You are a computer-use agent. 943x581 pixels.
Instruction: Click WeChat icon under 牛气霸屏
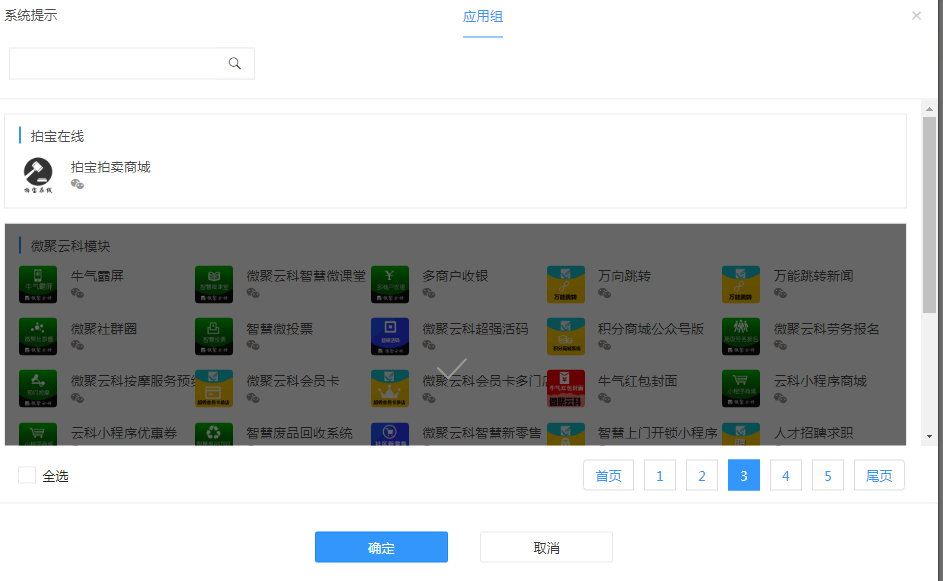point(77,293)
